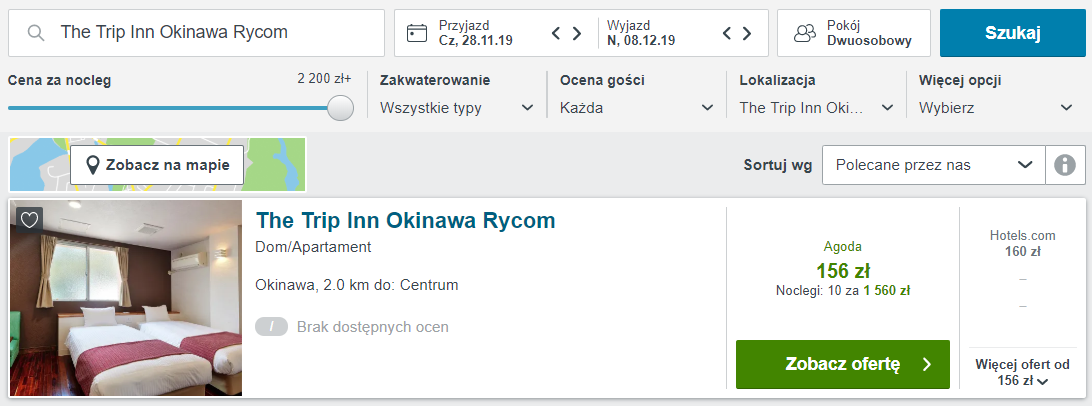The width and height of the screenshot is (1092, 406).
Task: Click the Zobacz ofertę button
Action: point(843,364)
